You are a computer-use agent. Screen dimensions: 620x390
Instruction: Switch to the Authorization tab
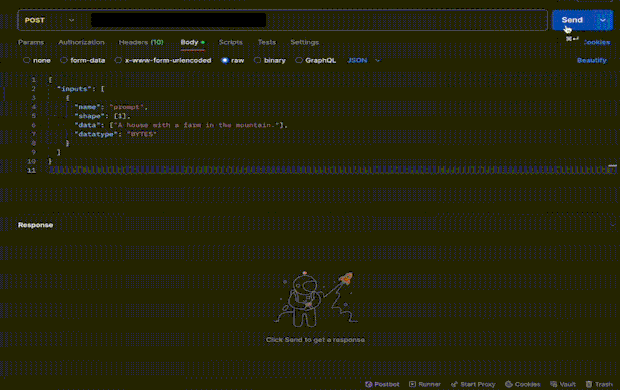coord(81,42)
